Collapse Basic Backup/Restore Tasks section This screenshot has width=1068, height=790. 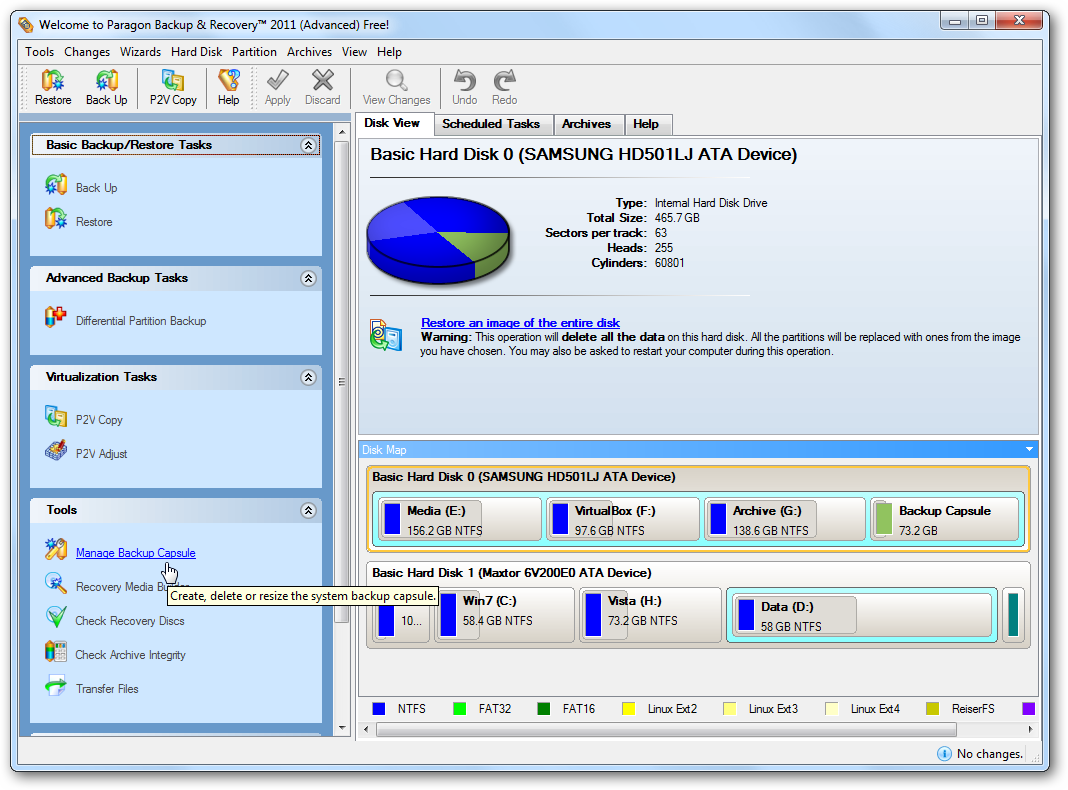point(308,145)
